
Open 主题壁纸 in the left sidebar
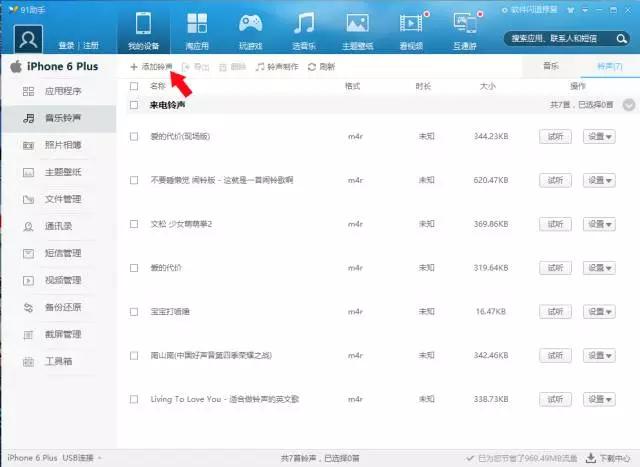(58, 172)
